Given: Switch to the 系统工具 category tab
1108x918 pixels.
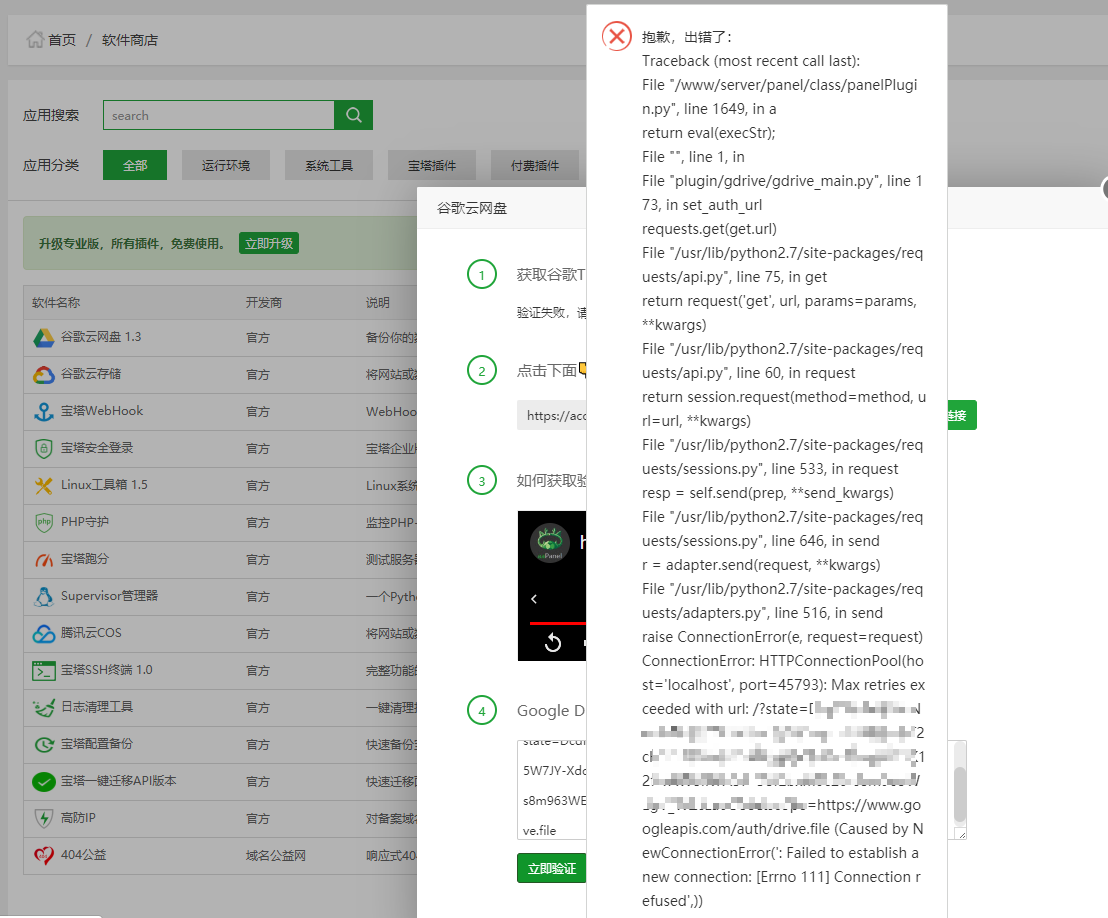Looking at the screenshot, I should 329,165.
